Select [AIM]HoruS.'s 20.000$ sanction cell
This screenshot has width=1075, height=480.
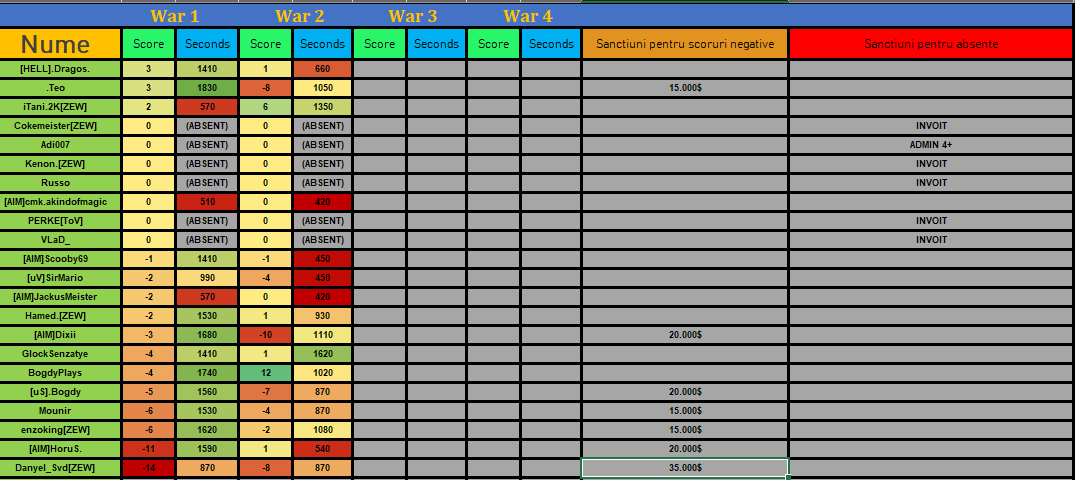(x=685, y=449)
